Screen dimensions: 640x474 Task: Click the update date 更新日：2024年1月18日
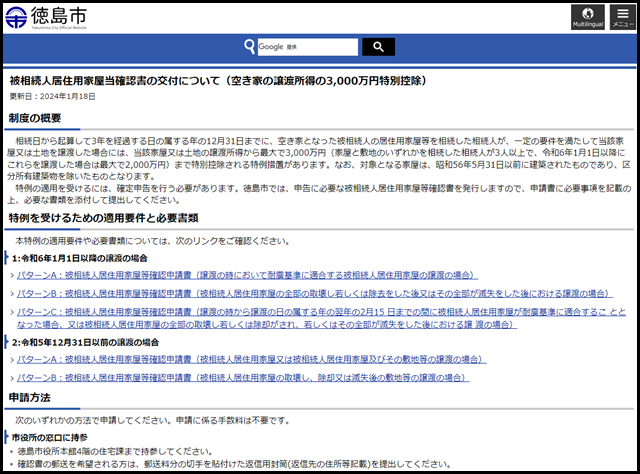click(x=52, y=96)
